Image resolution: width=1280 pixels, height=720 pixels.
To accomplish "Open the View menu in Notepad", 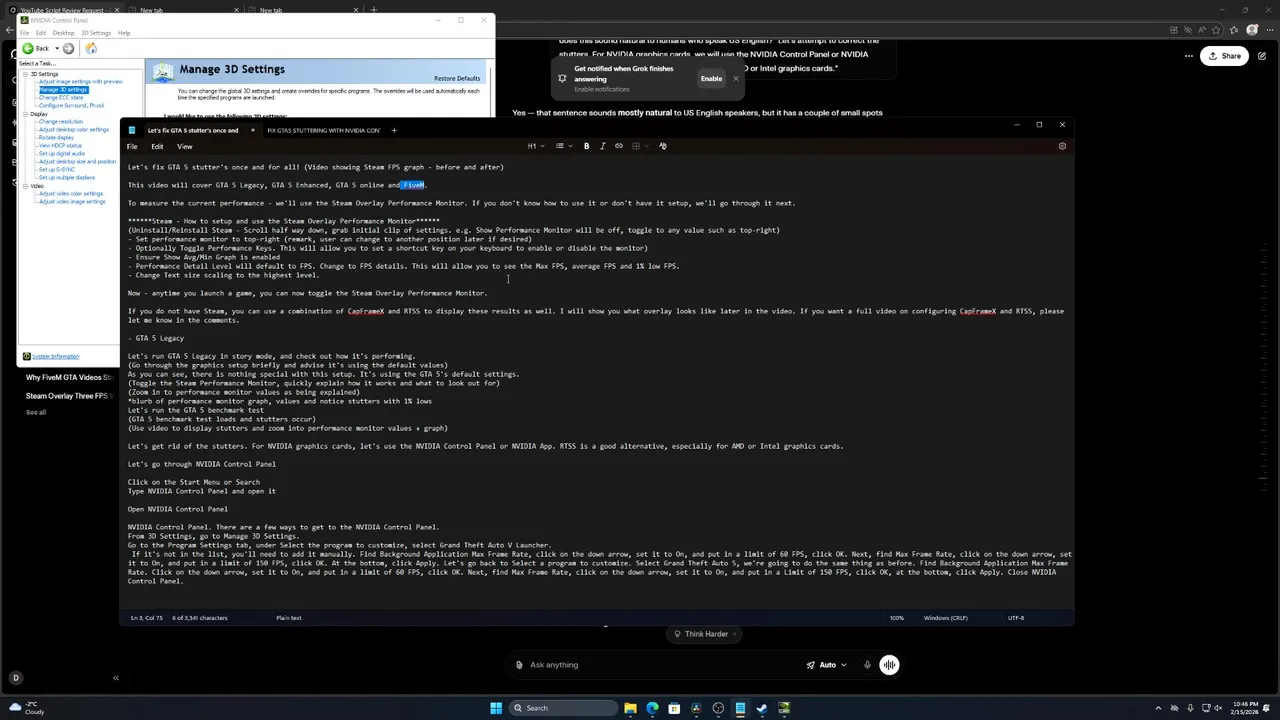I will click(x=185, y=147).
